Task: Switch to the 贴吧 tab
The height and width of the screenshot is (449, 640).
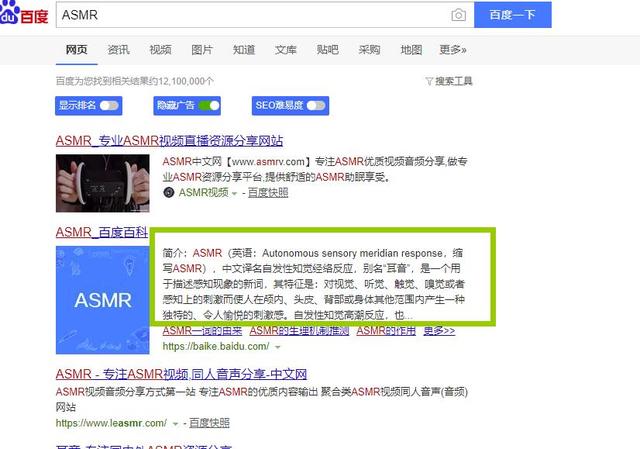Action: (x=327, y=50)
